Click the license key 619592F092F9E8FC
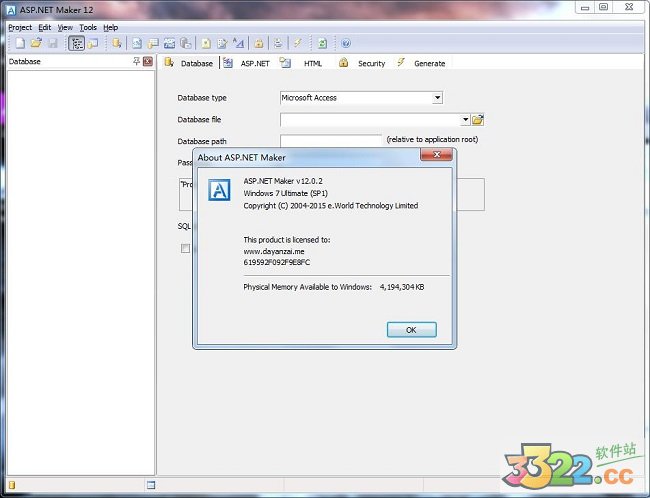The image size is (650, 498). [x=276, y=262]
